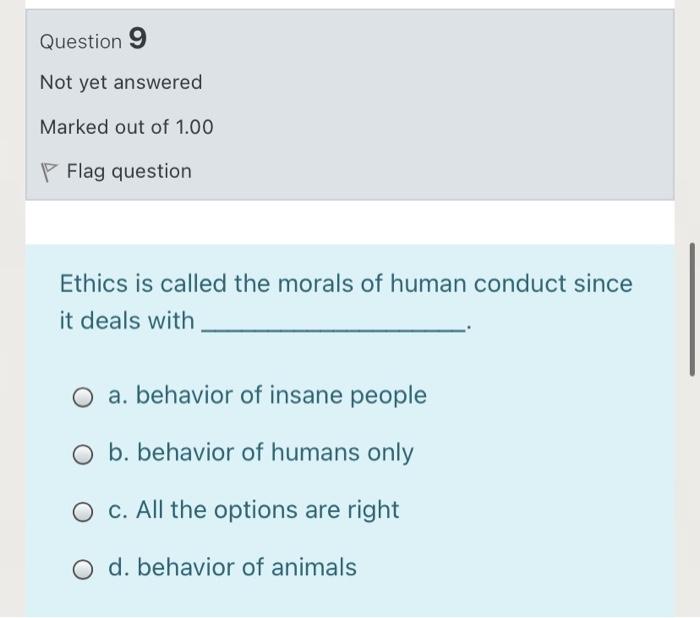700x618 pixels.
Task: Click the label 'behavior of humans only'
Action: 275,453
